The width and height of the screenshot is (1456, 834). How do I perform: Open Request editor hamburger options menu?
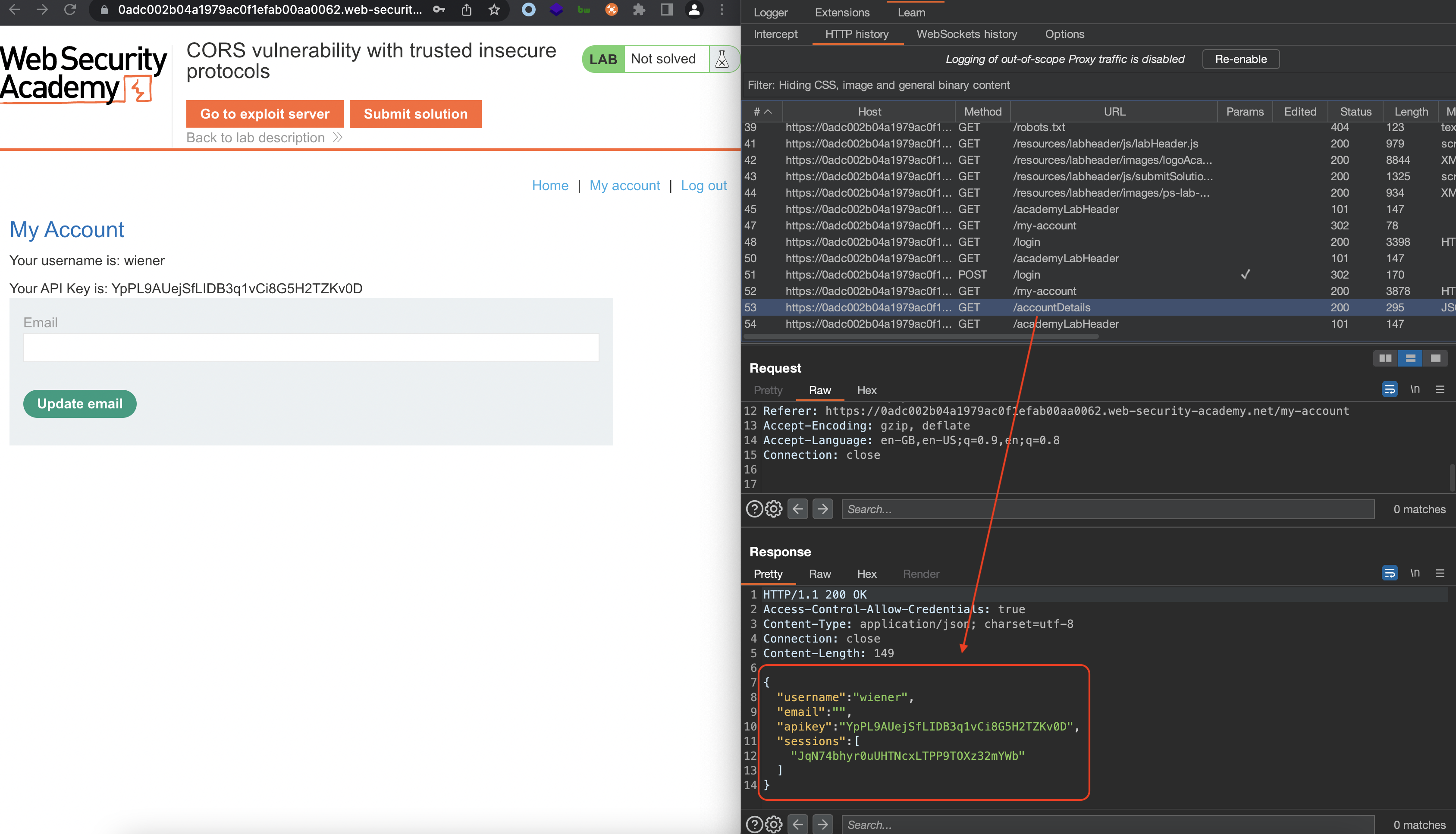1439,389
